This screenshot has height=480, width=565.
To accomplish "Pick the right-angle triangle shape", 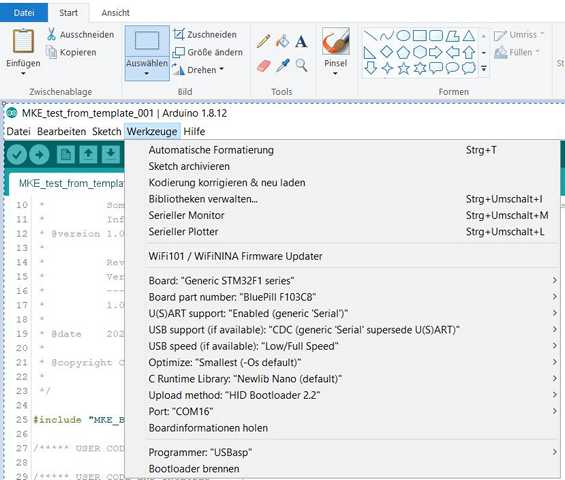I will [x=370, y=52].
